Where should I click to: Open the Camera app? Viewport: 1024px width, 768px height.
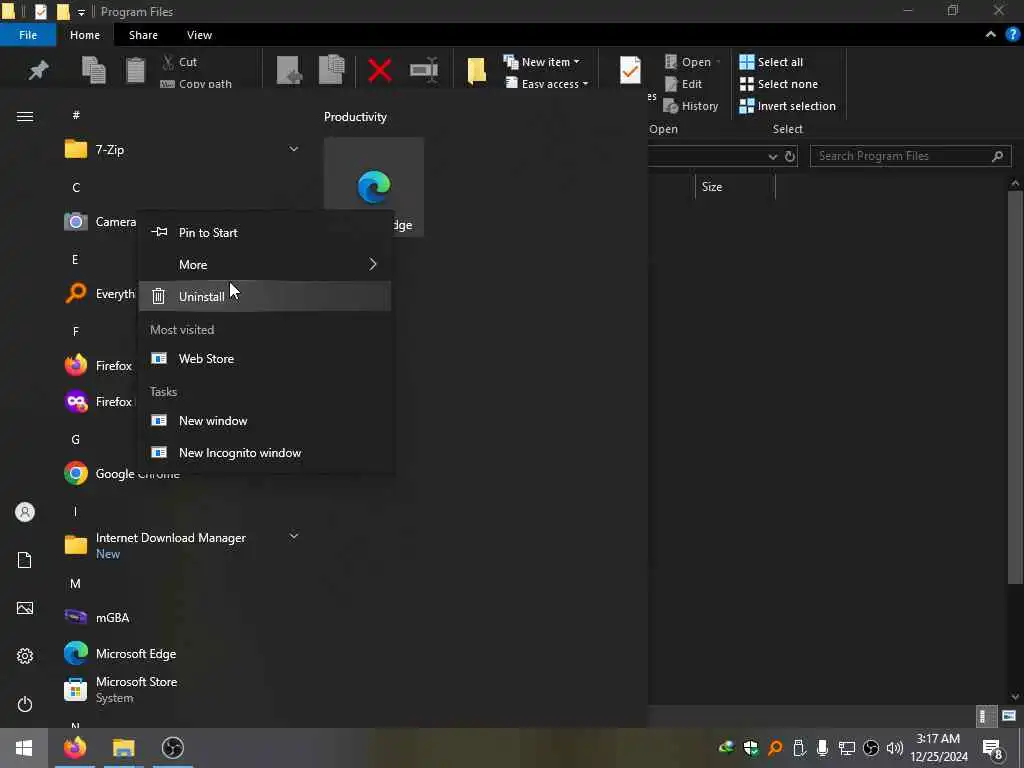click(x=101, y=222)
